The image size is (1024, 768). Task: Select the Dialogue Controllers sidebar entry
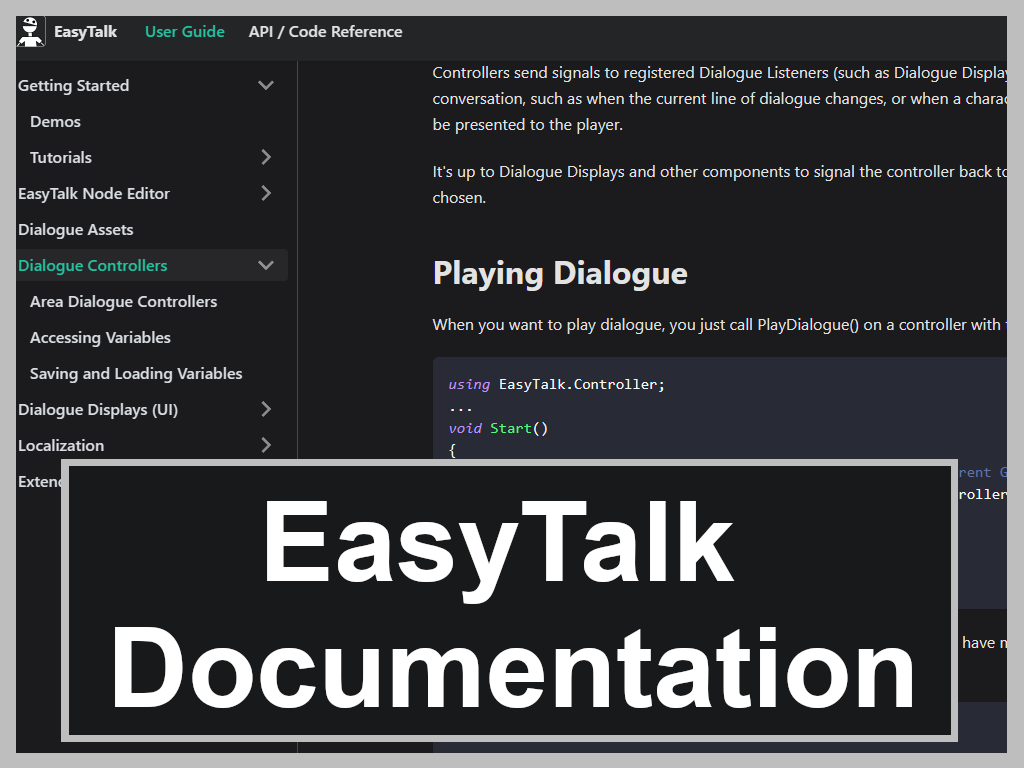click(93, 266)
